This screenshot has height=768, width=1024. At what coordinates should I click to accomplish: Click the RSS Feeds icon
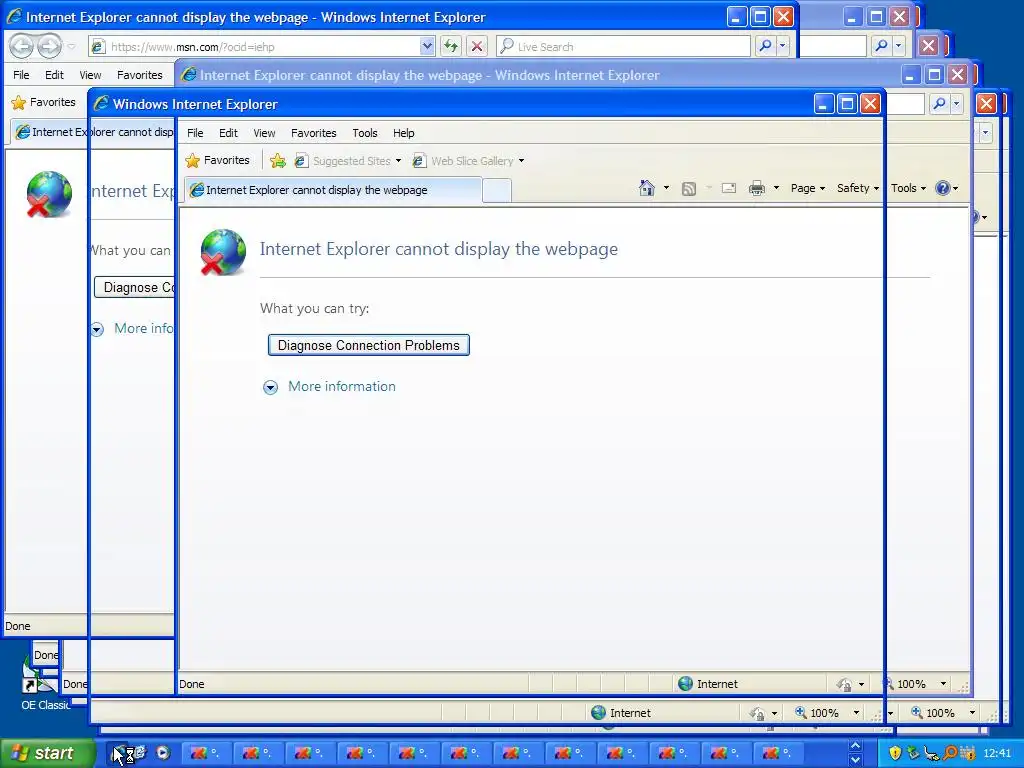point(688,189)
